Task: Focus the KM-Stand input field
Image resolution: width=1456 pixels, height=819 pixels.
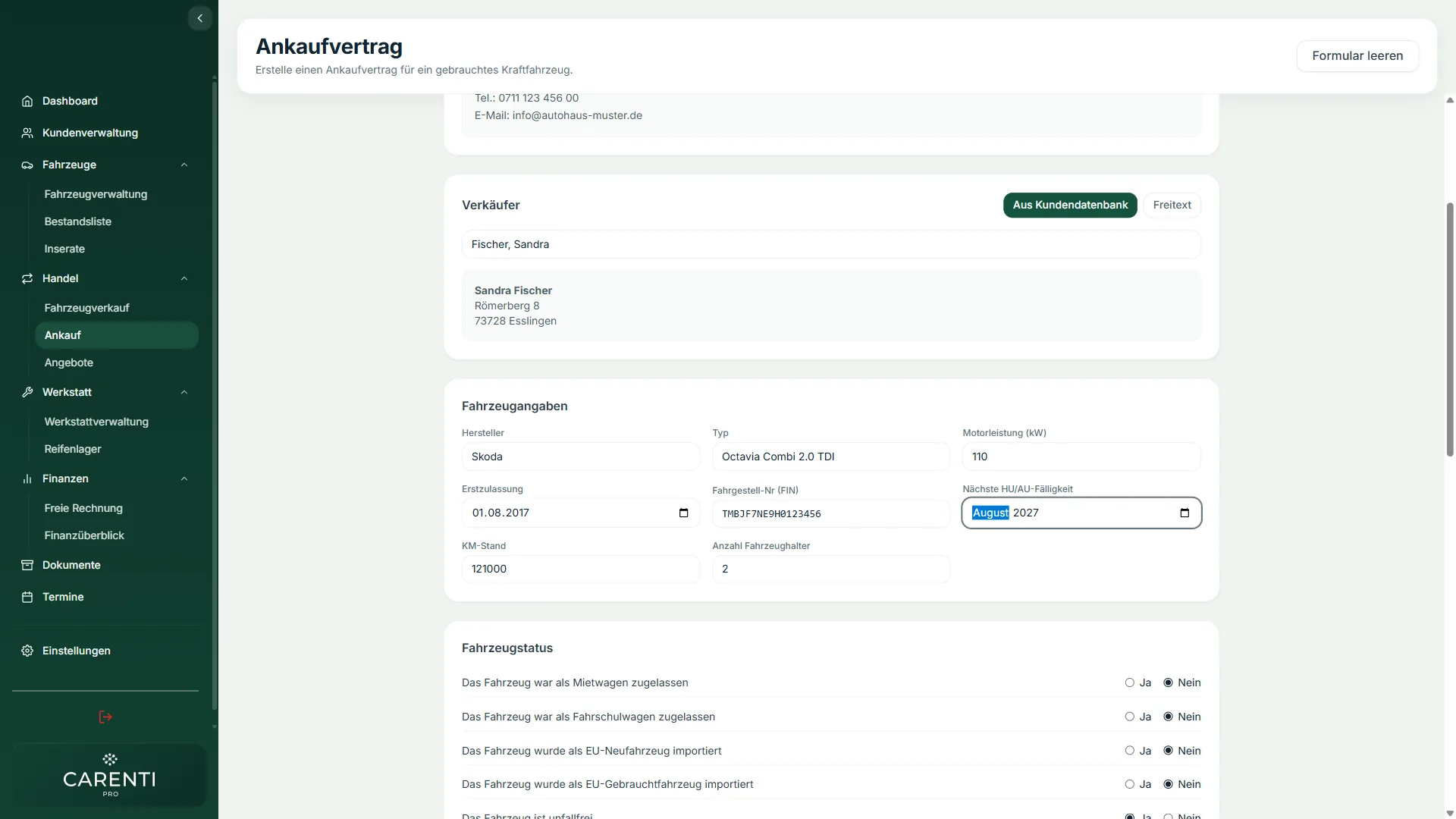Action: coord(581,569)
